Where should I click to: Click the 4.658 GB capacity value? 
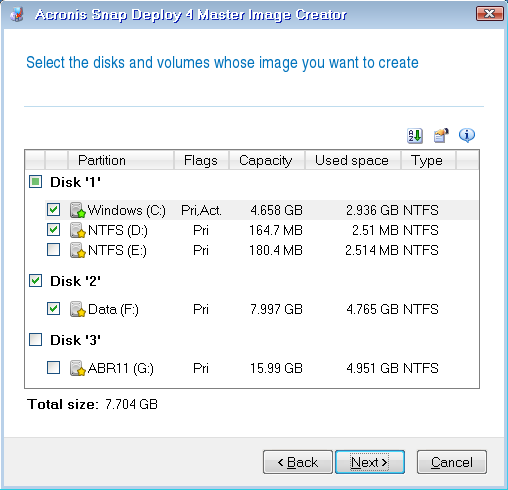click(x=276, y=210)
